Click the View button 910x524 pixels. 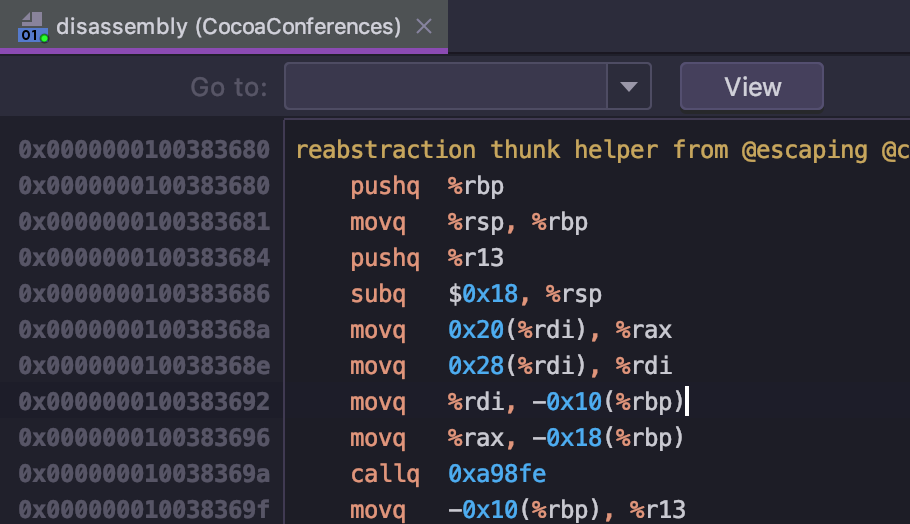pyautogui.click(x=752, y=86)
